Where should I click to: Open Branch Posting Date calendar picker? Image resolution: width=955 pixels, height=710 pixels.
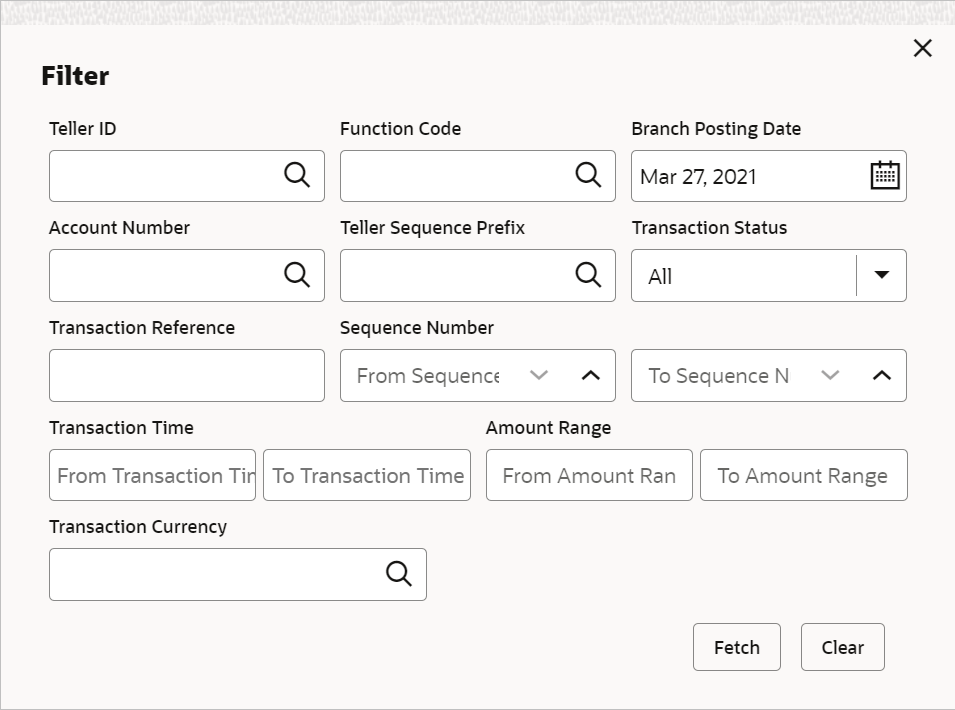(x=884, y=175)
